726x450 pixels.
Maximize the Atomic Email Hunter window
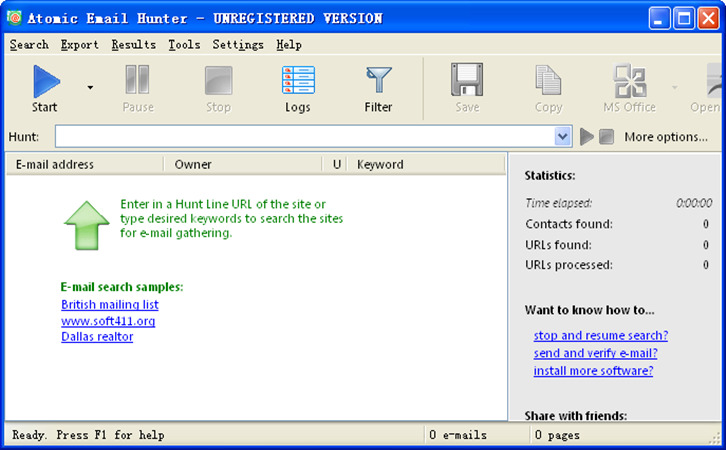[x=684, y=19]
